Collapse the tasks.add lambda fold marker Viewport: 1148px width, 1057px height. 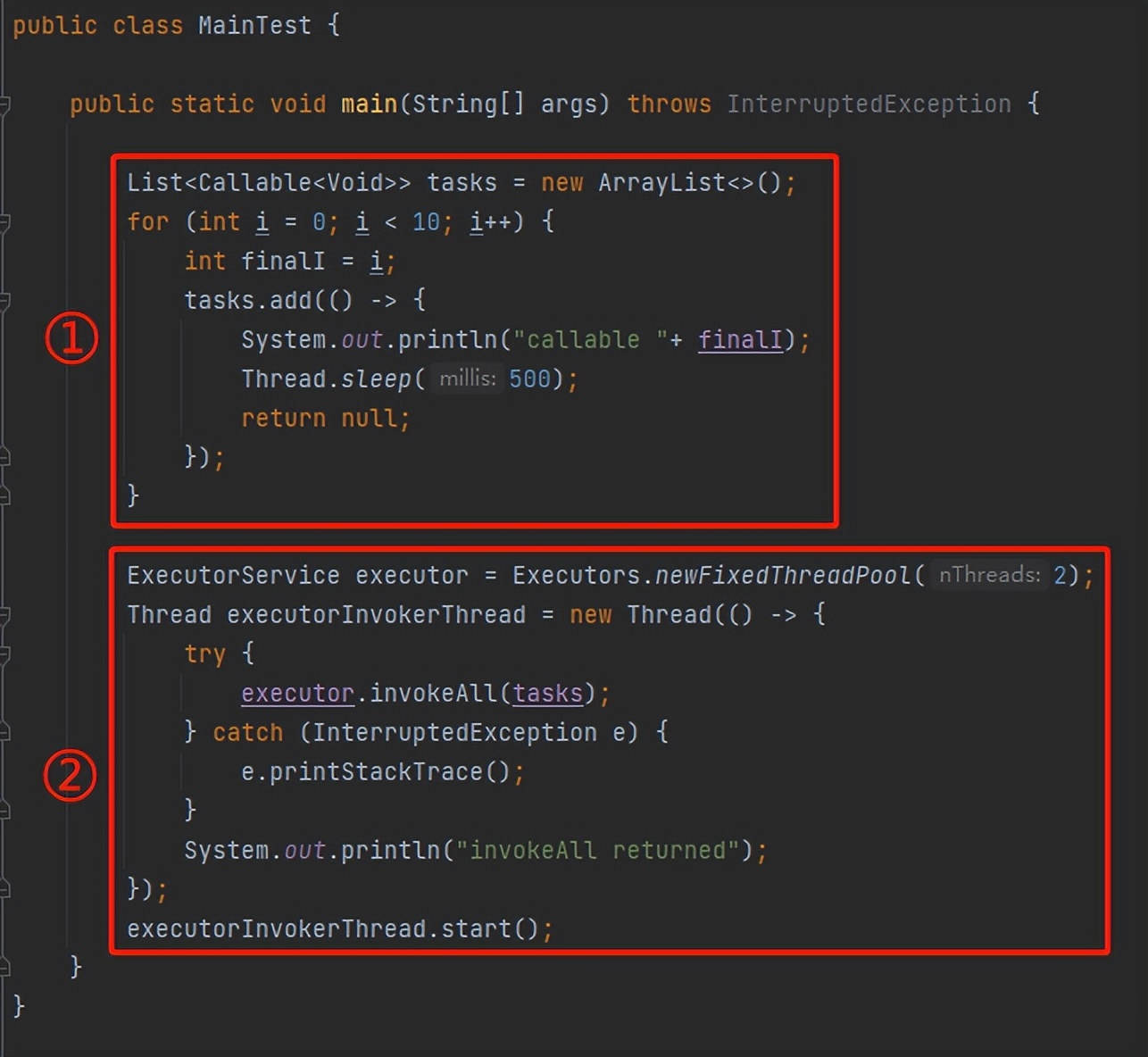pos(4,301)
